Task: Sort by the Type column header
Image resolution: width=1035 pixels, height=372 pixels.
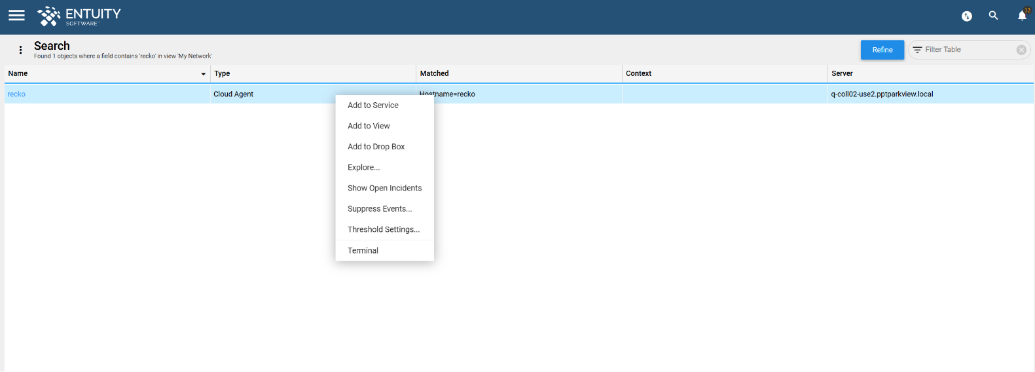Action: pos(313,74)
